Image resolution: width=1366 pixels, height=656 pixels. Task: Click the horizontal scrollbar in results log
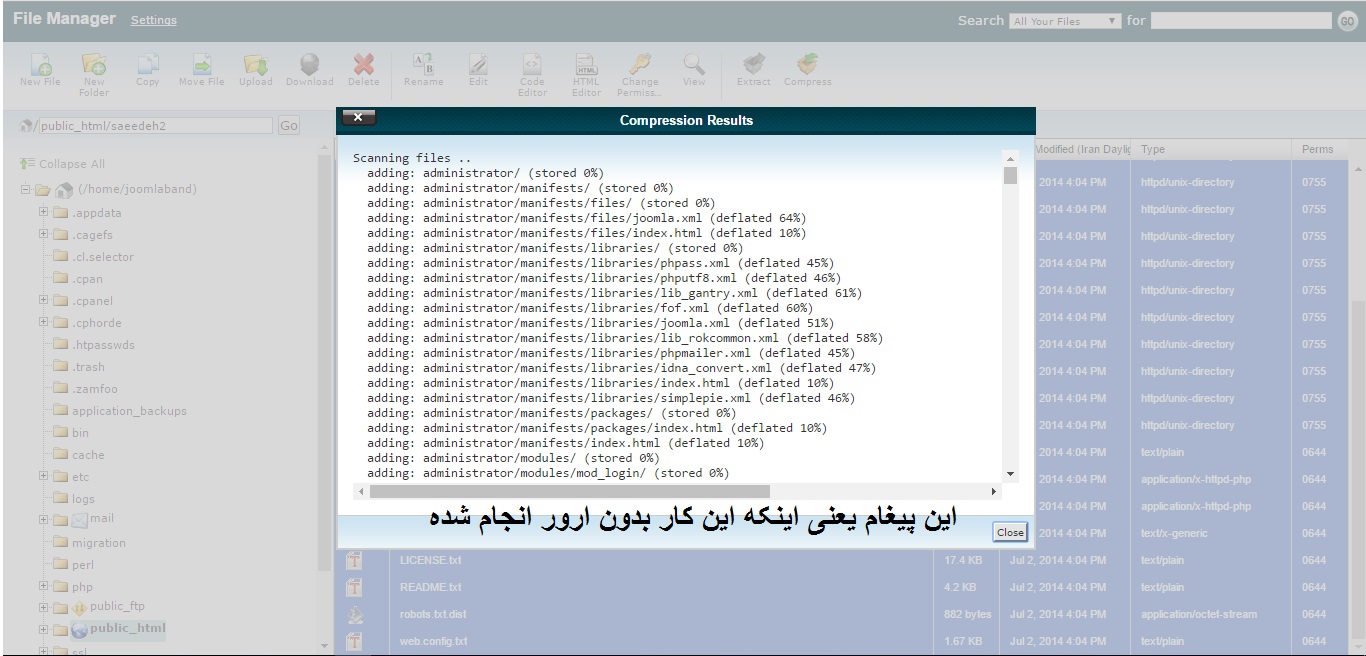pyautogui.click(x=570, y=491)
